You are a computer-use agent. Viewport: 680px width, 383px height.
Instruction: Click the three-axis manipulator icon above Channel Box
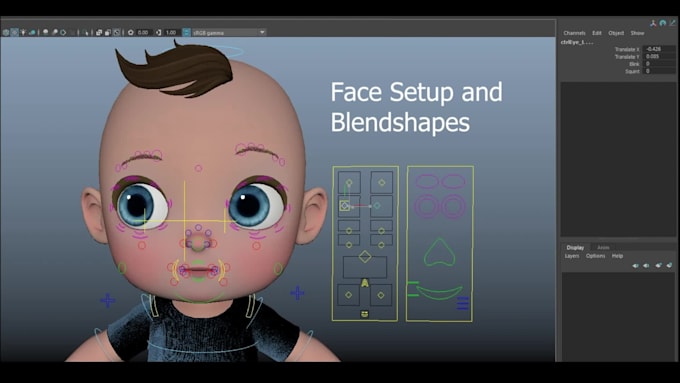coord(653,23)
